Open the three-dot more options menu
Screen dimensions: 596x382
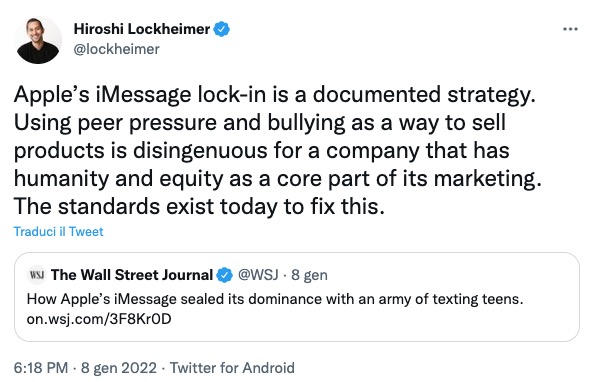(x=570, y=29)
